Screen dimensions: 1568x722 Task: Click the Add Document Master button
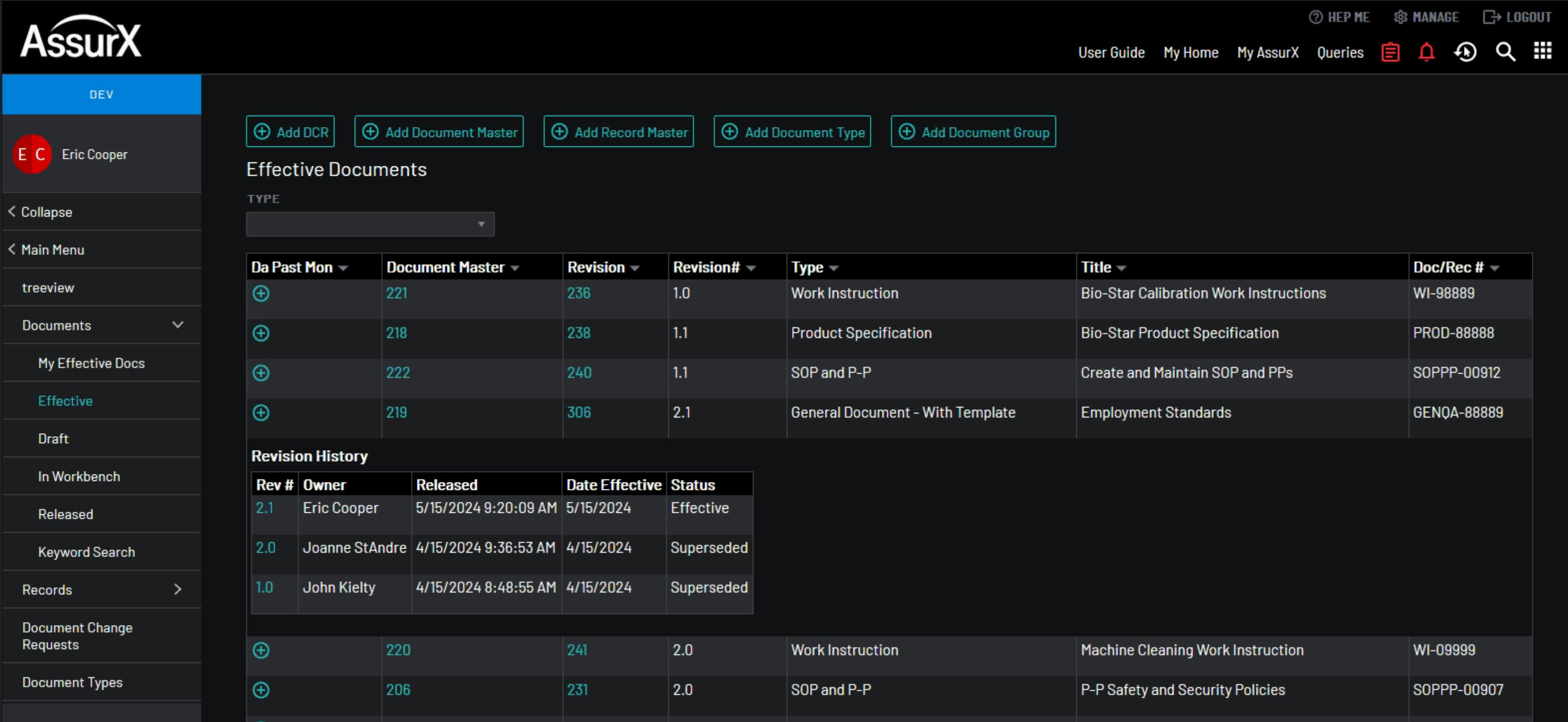pyautogui.click(x=439, y=132)
